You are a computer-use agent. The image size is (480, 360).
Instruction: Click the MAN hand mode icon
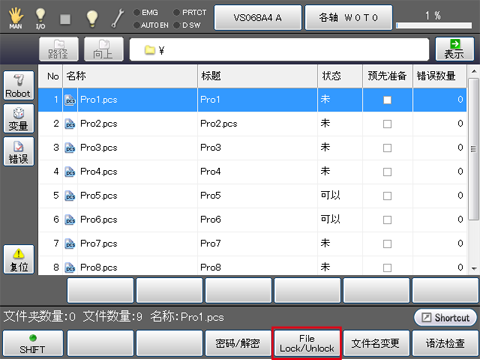16,18
